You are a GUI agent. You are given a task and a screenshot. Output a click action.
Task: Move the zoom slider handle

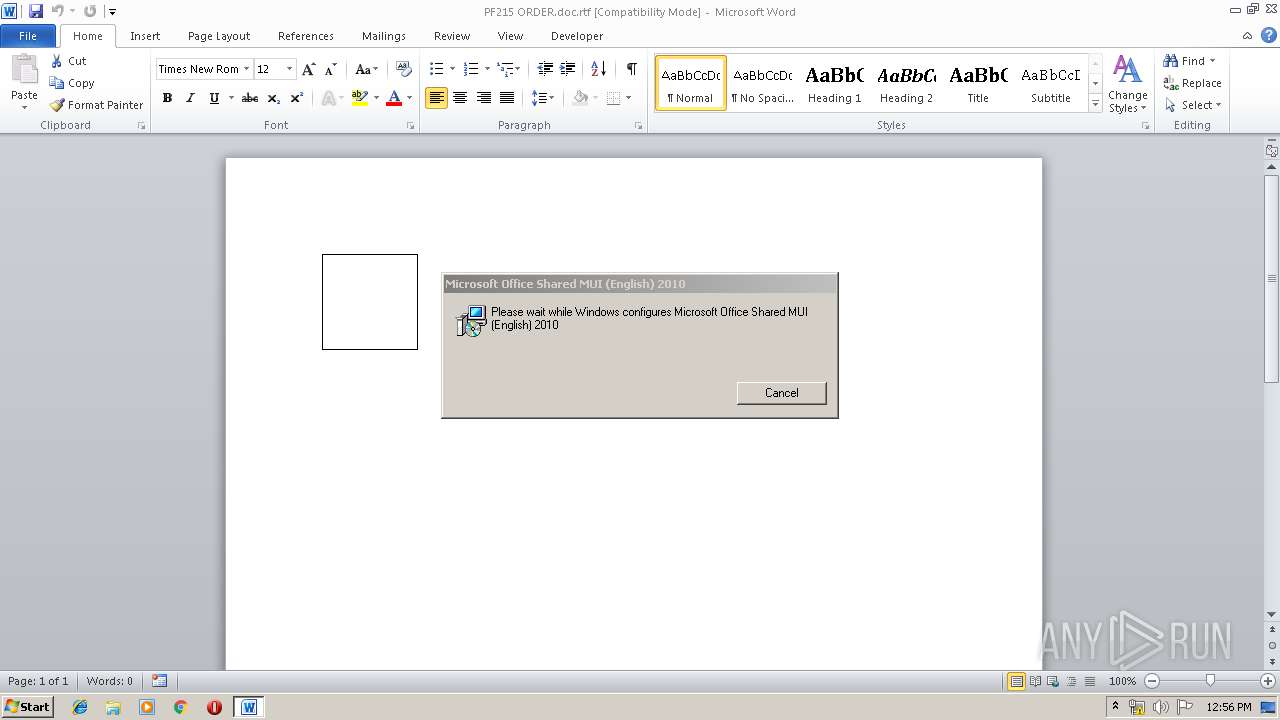pos(1210,681)
